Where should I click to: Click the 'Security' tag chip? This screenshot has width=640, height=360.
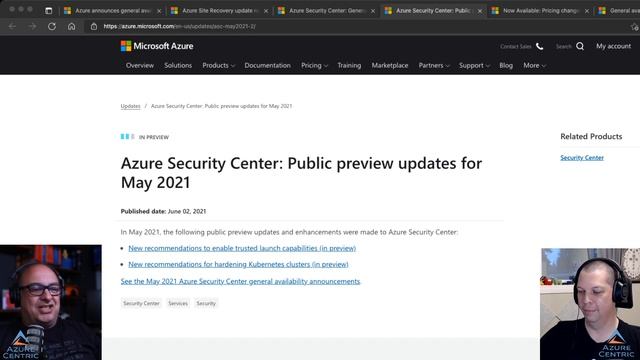pyautogui.click(x=206, y=303)
